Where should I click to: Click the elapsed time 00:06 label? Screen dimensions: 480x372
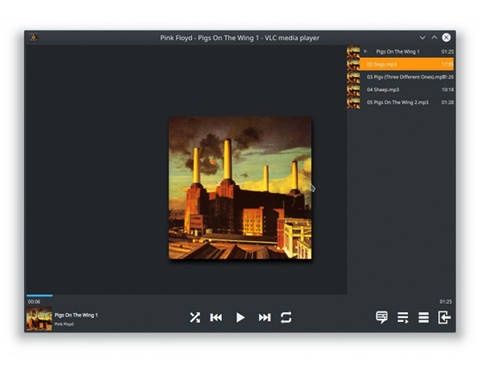(x=34, y=302)
